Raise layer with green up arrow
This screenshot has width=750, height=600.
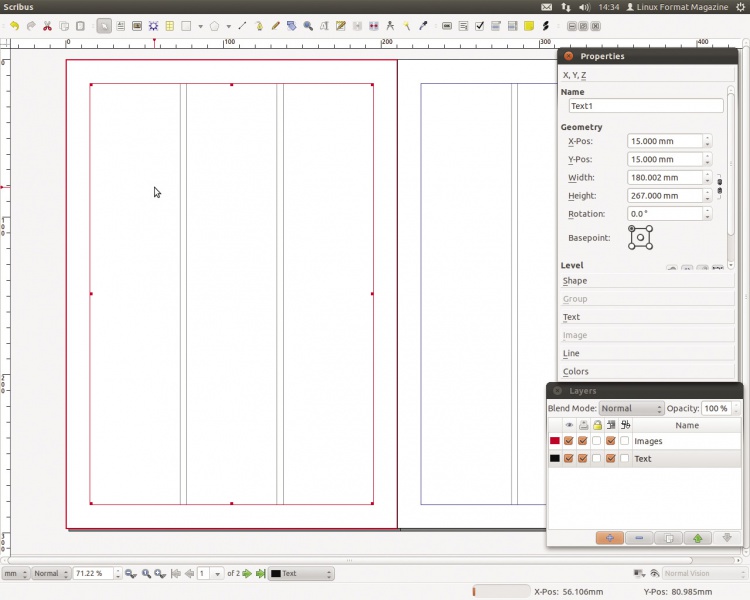point(698,538)
